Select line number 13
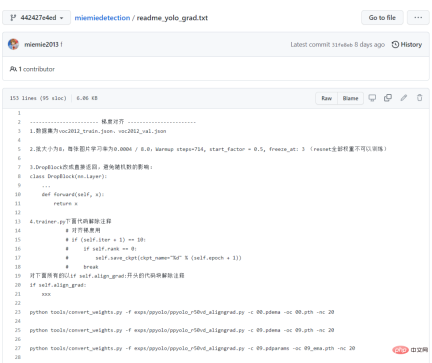The image size is (432, 363). [18, 221]
